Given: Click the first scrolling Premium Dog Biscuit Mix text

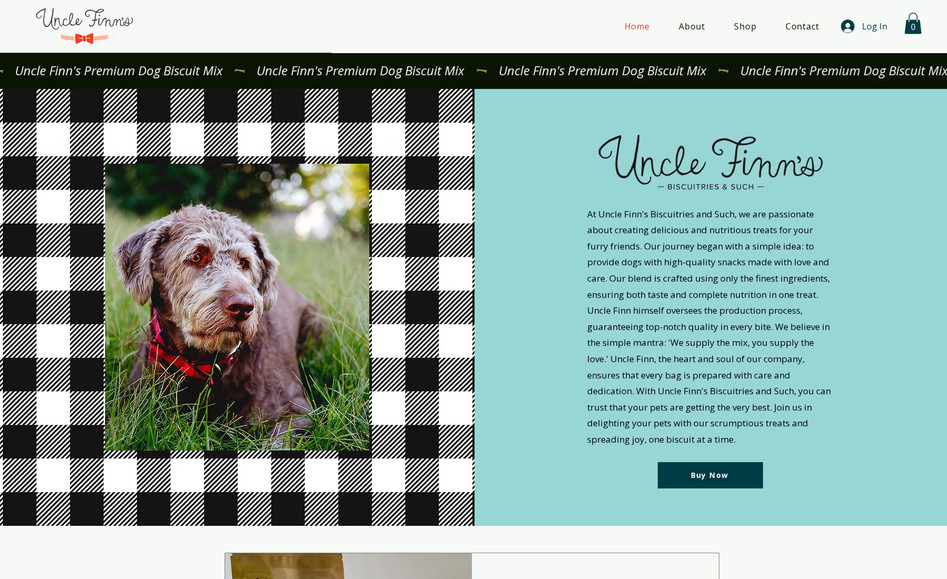Looking at the screenshot, I should (119, 71).
